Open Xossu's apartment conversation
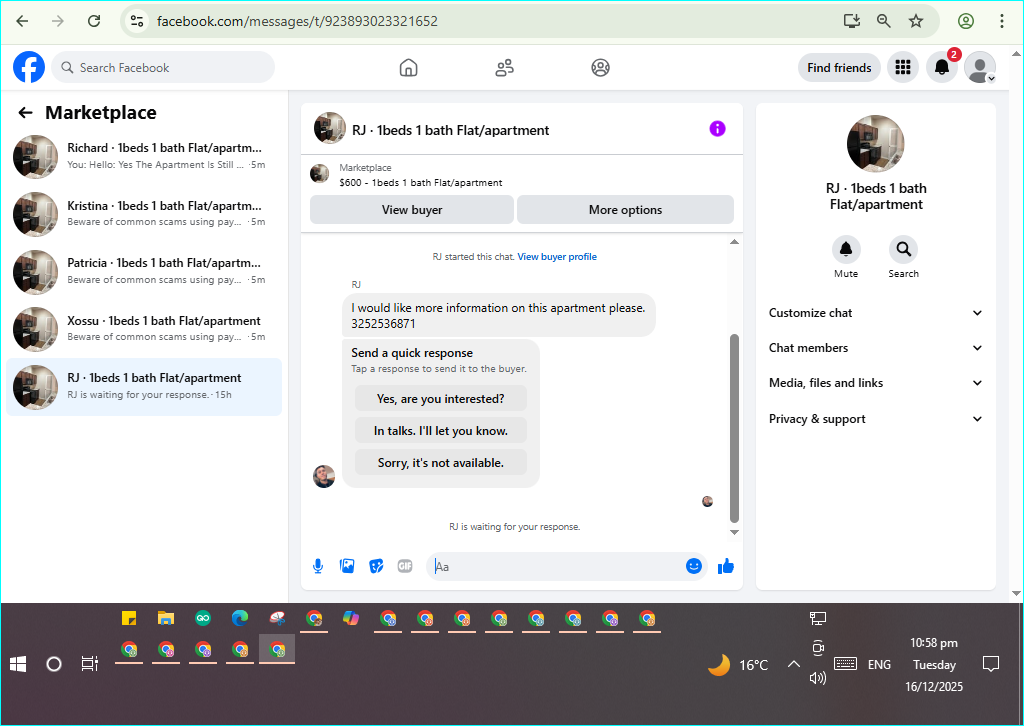Screen dimensions: 1024x726 tap(144, 329)
